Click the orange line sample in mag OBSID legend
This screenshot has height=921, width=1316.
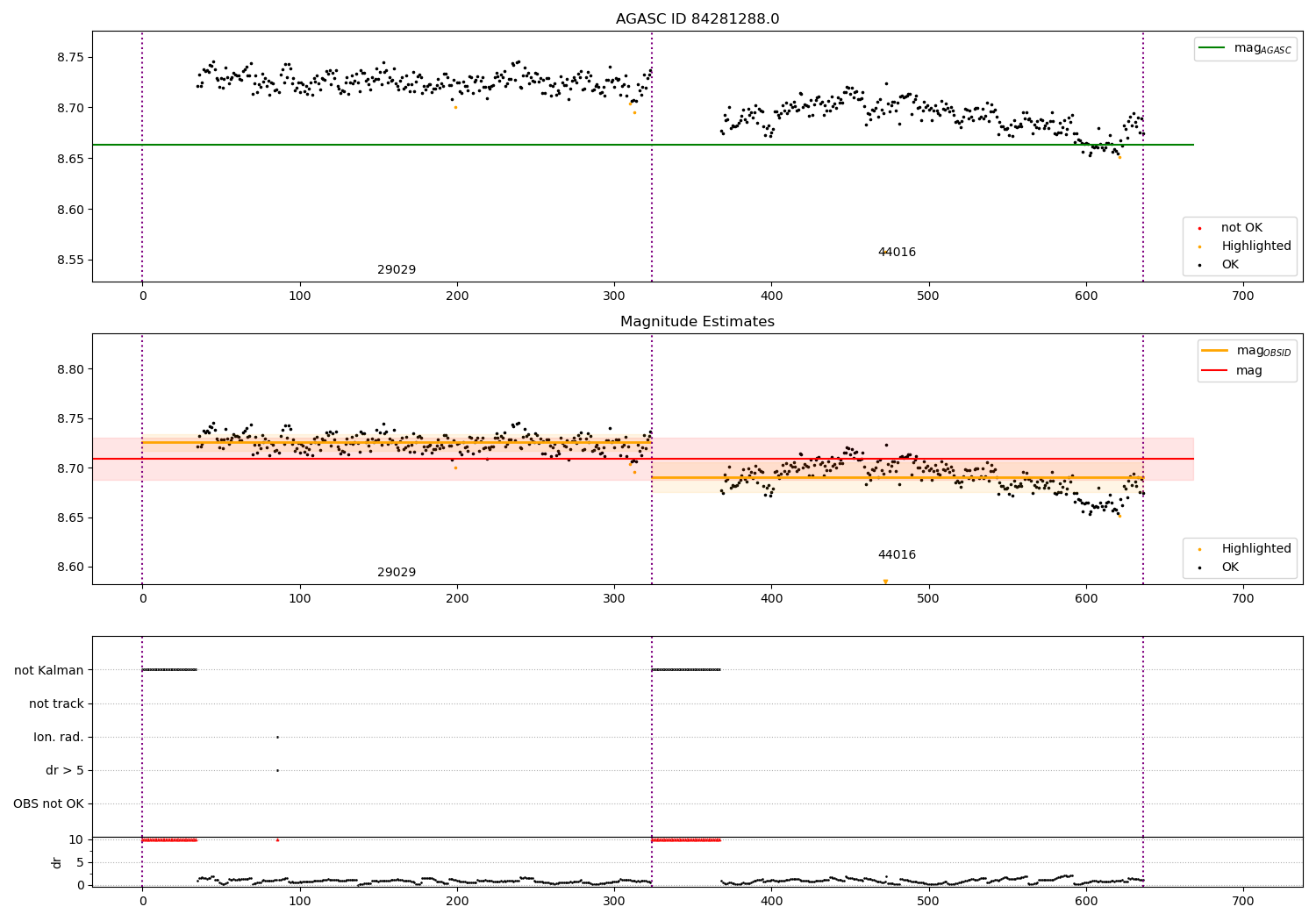click(x=1215, y=351)
